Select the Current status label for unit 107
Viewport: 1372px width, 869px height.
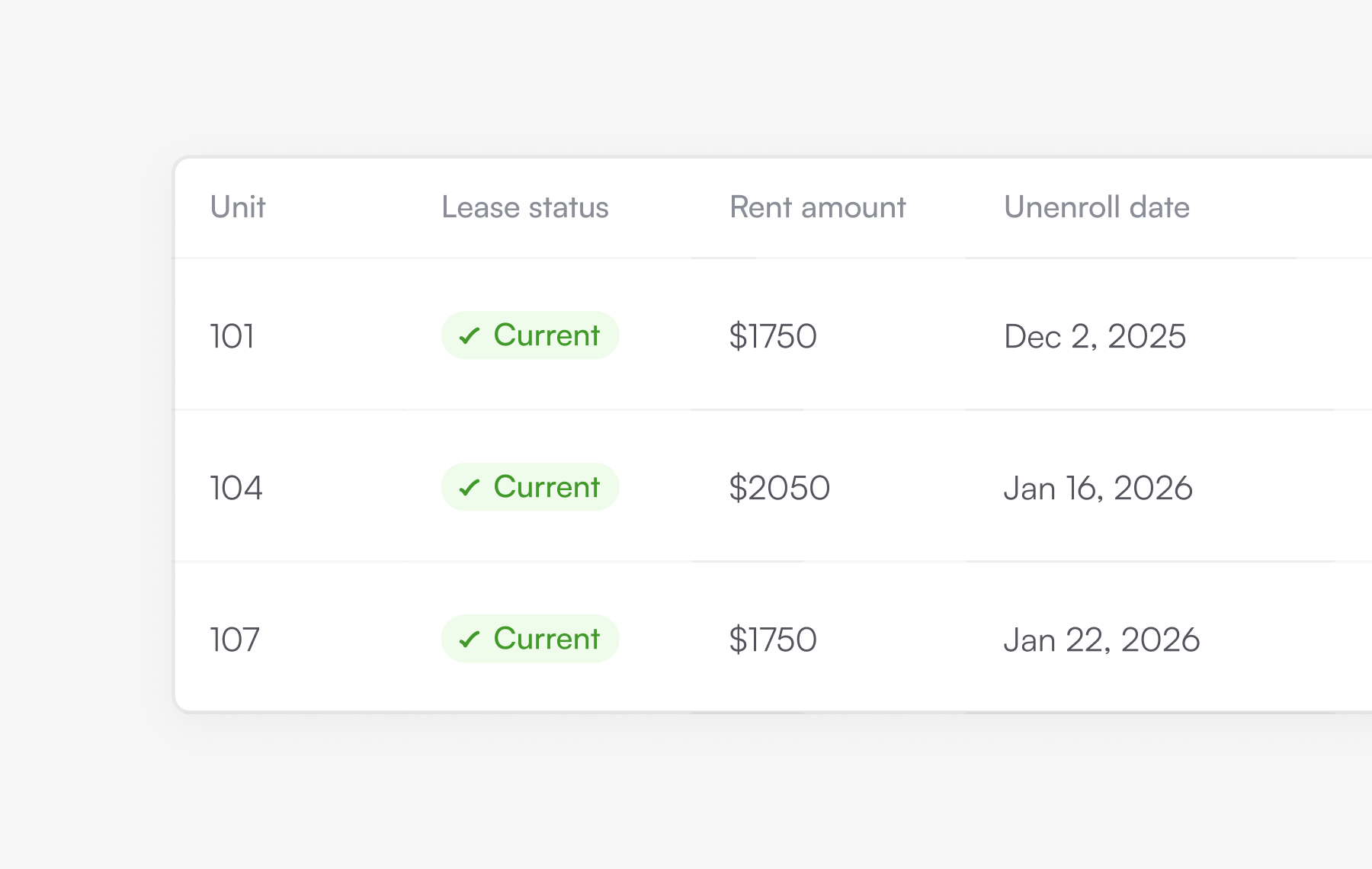pyautogui.click(x=547, y=639)
